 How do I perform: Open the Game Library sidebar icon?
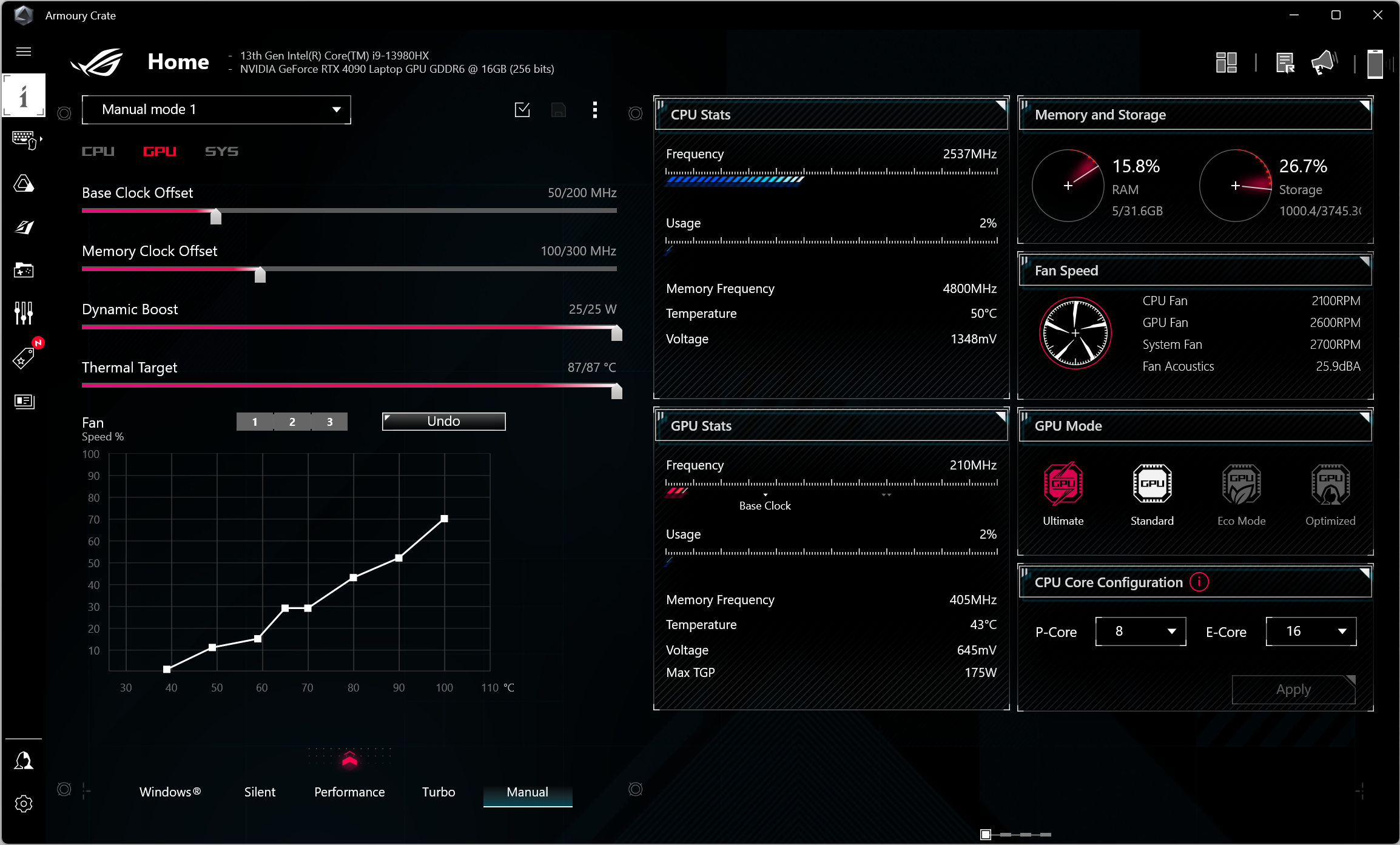point(24,271)
